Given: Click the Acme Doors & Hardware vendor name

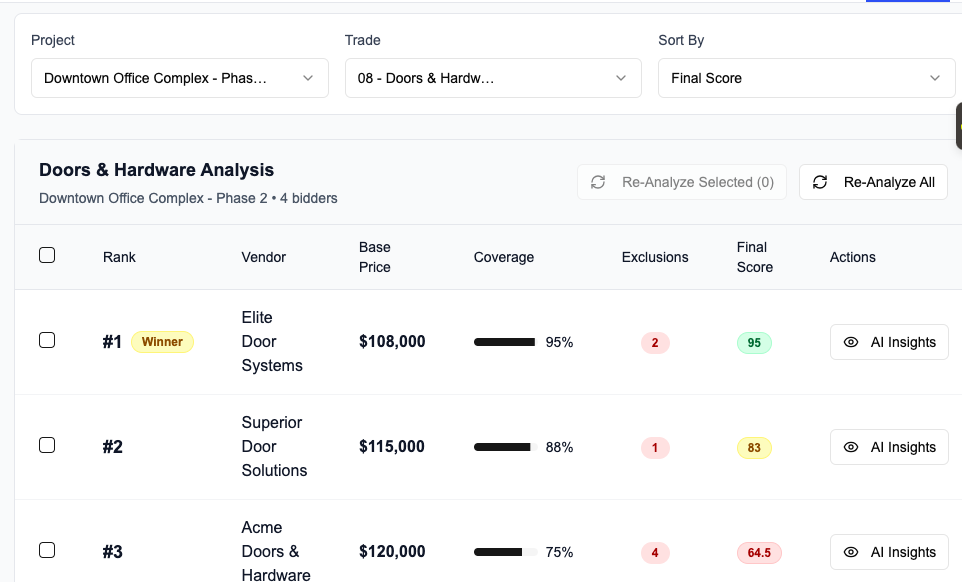Looking at the screenshot, I should click(275, 551).
